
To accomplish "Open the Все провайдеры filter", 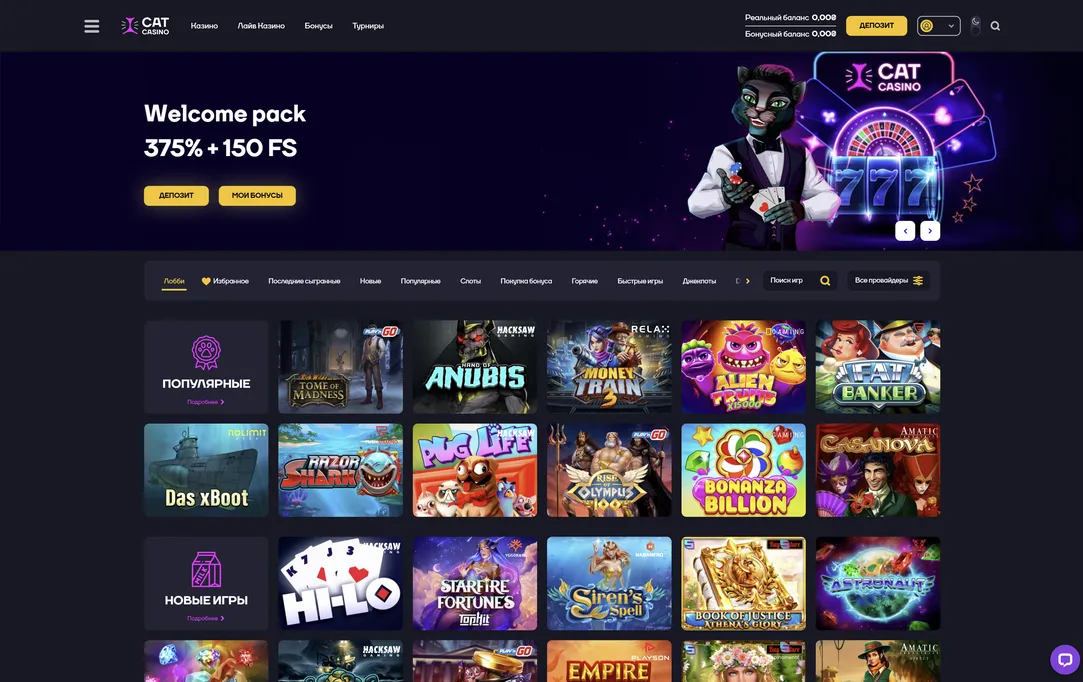I will [888, 281].
